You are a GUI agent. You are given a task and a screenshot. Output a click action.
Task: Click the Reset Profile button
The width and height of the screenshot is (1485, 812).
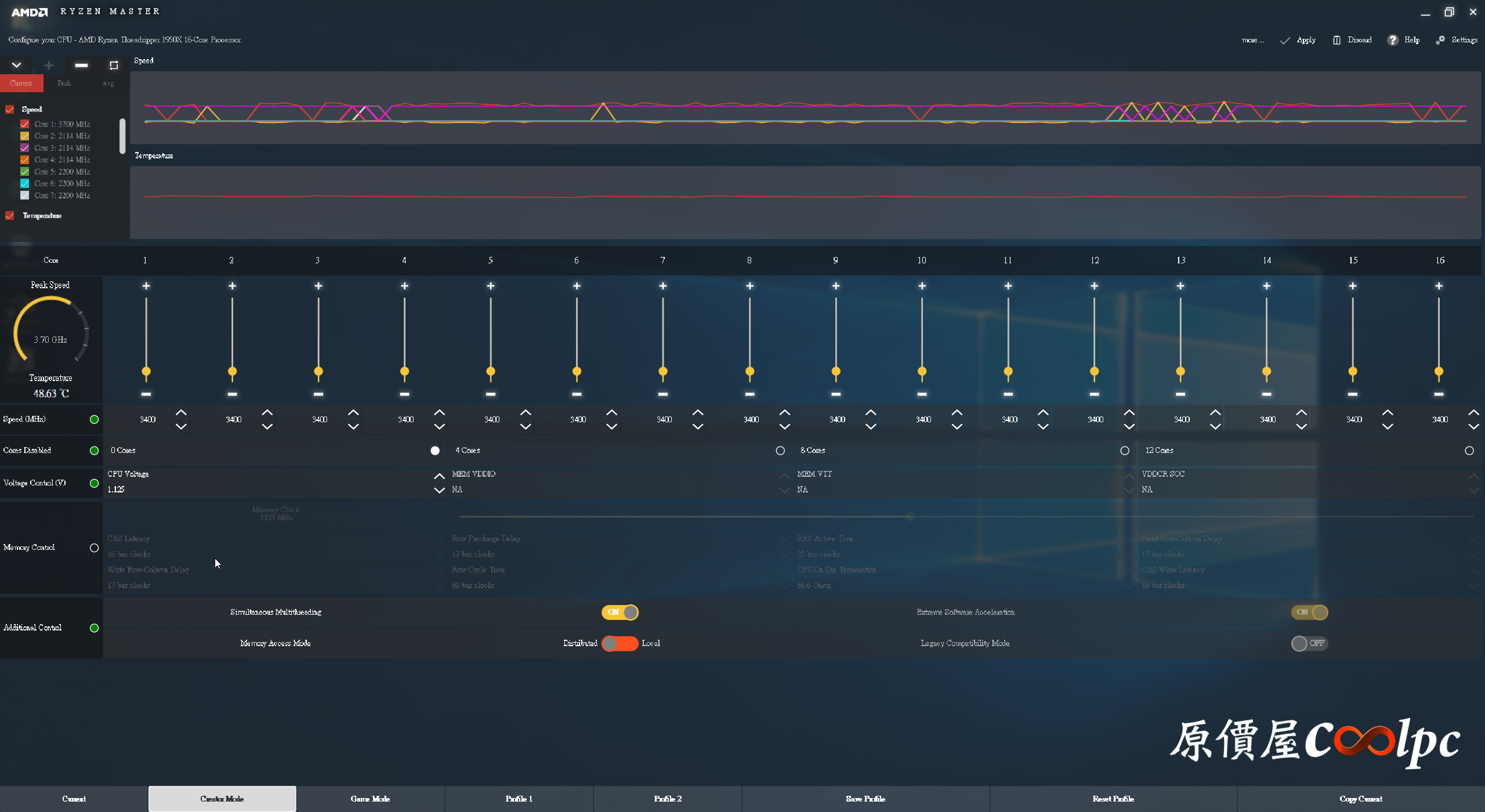(1113, 799)
